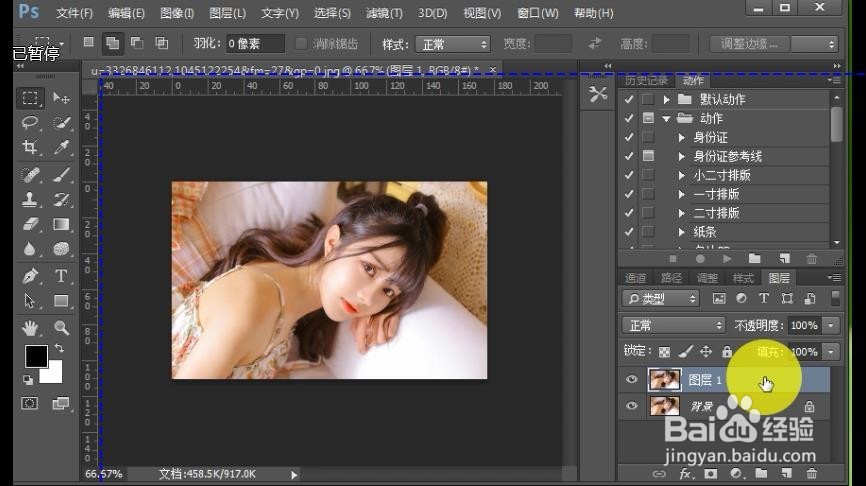Delete action trash icon in Actions panel
Screen dimensions: 866x486
coord(811,258)
